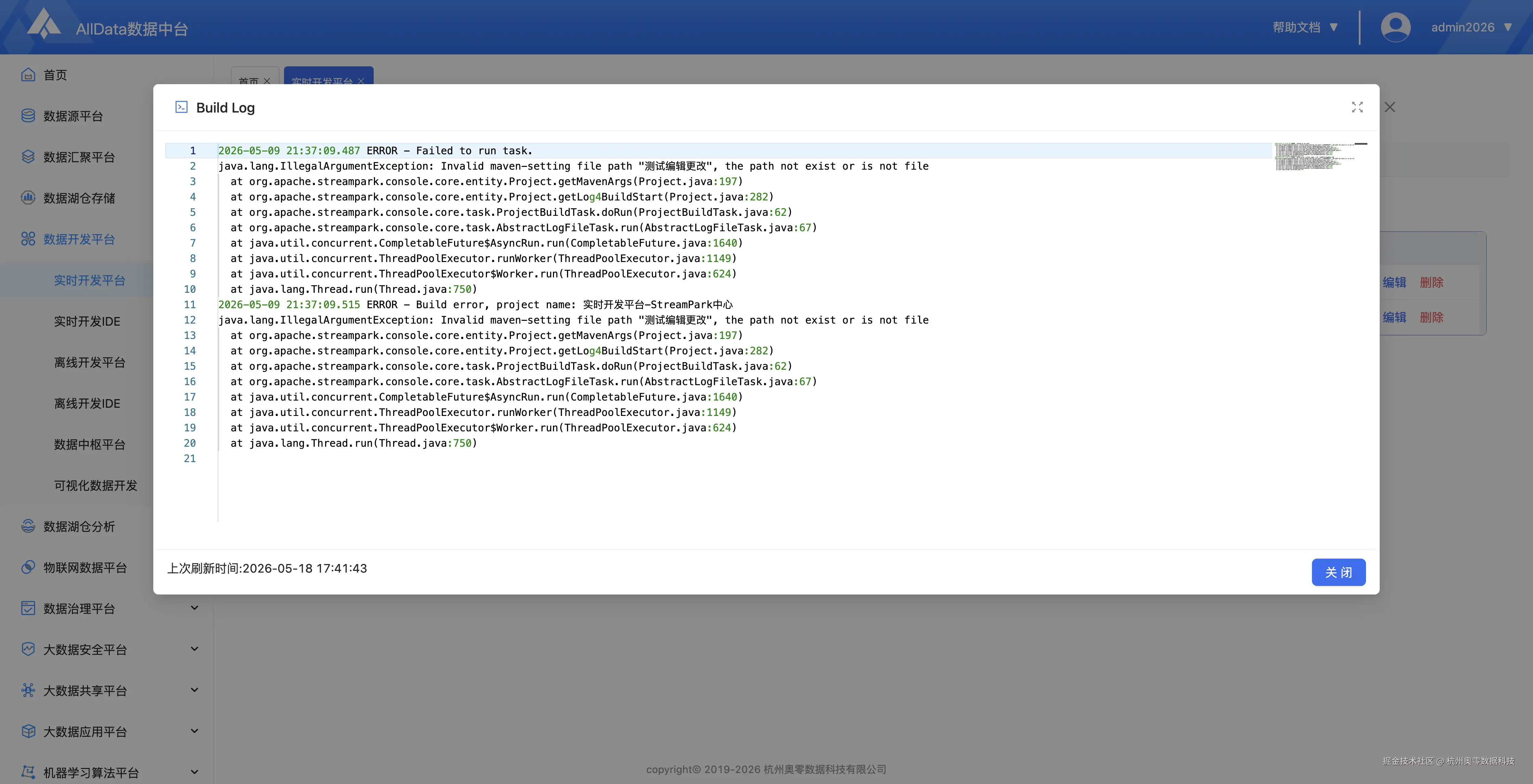Click 数据湖仓存储 label in sidebar
Screen dimensions: 1533x784
click(79, 198)
